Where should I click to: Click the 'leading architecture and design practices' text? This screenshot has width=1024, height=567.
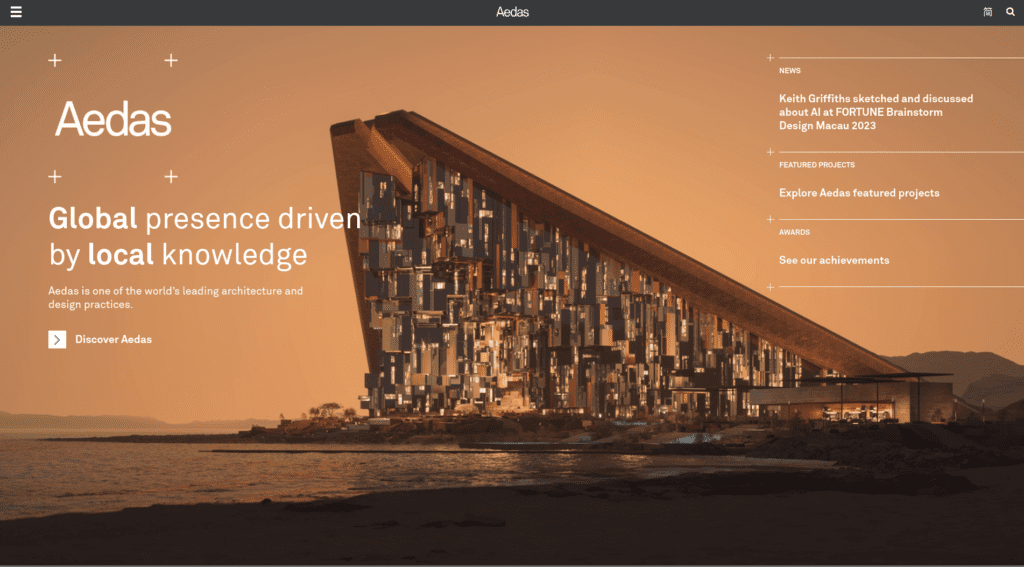click(176, 297)
